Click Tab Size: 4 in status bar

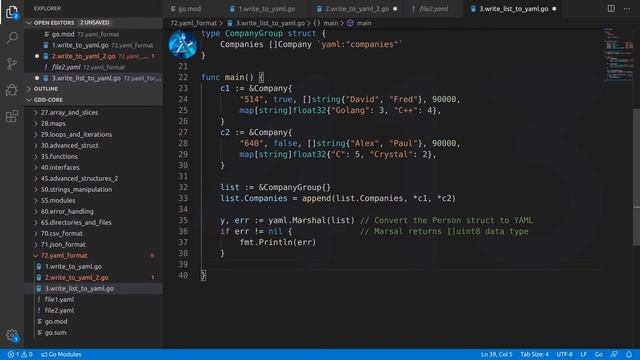pos(534,354)
